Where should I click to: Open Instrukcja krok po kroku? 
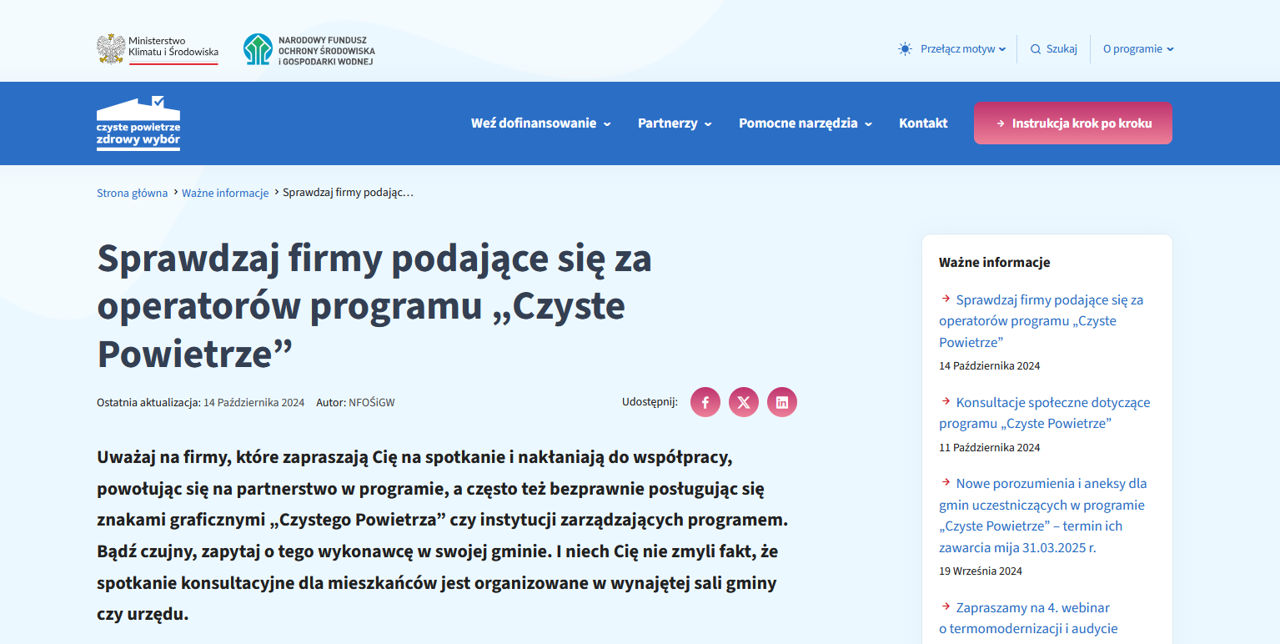tap(1073, 123)
